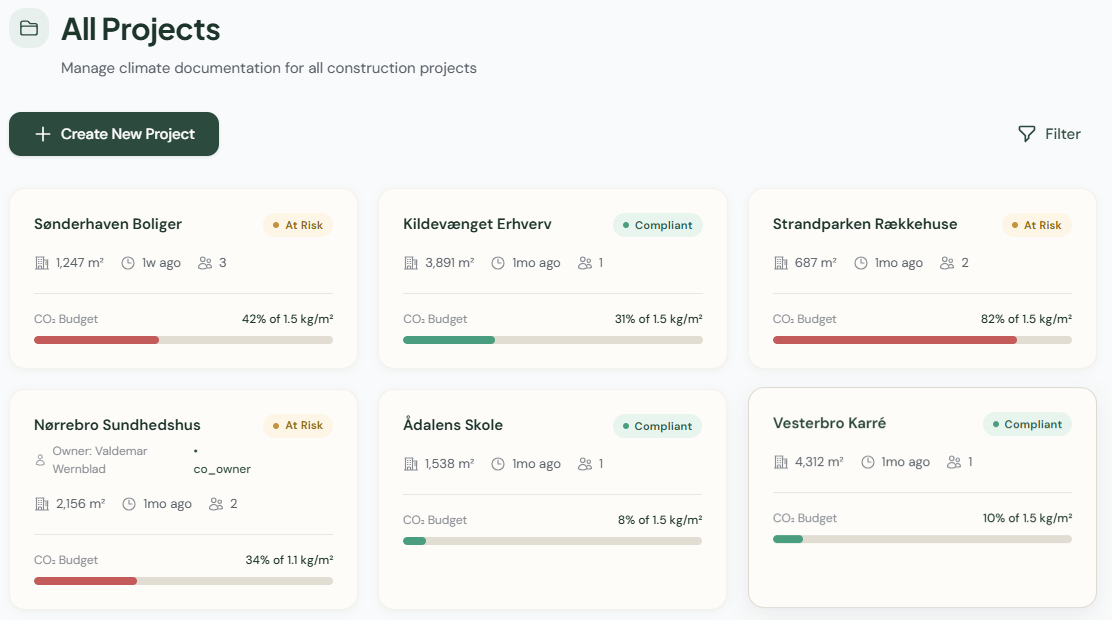
Task: Select the Ådalens Skole project title
Action: [x=452, y=424]
